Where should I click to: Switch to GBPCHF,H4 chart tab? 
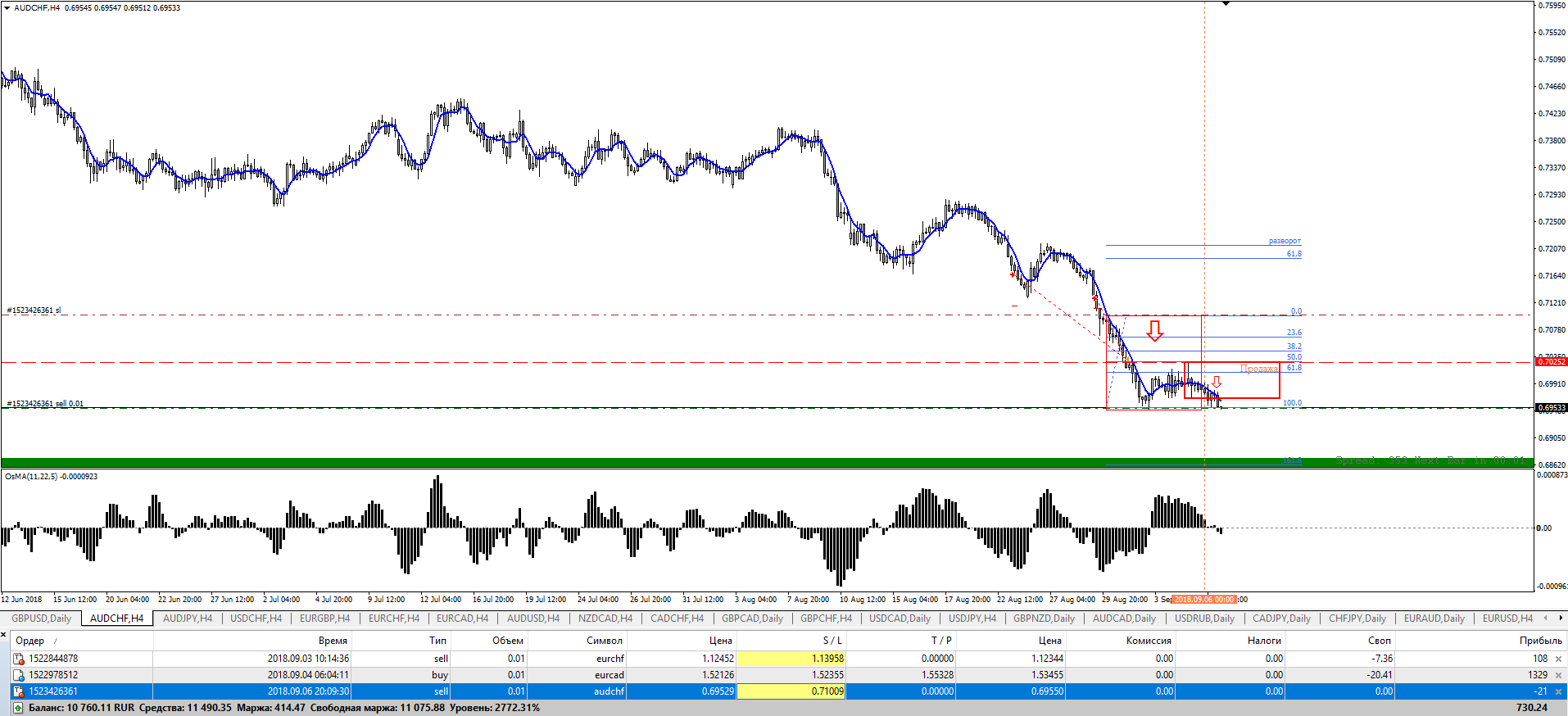(826, 619)
